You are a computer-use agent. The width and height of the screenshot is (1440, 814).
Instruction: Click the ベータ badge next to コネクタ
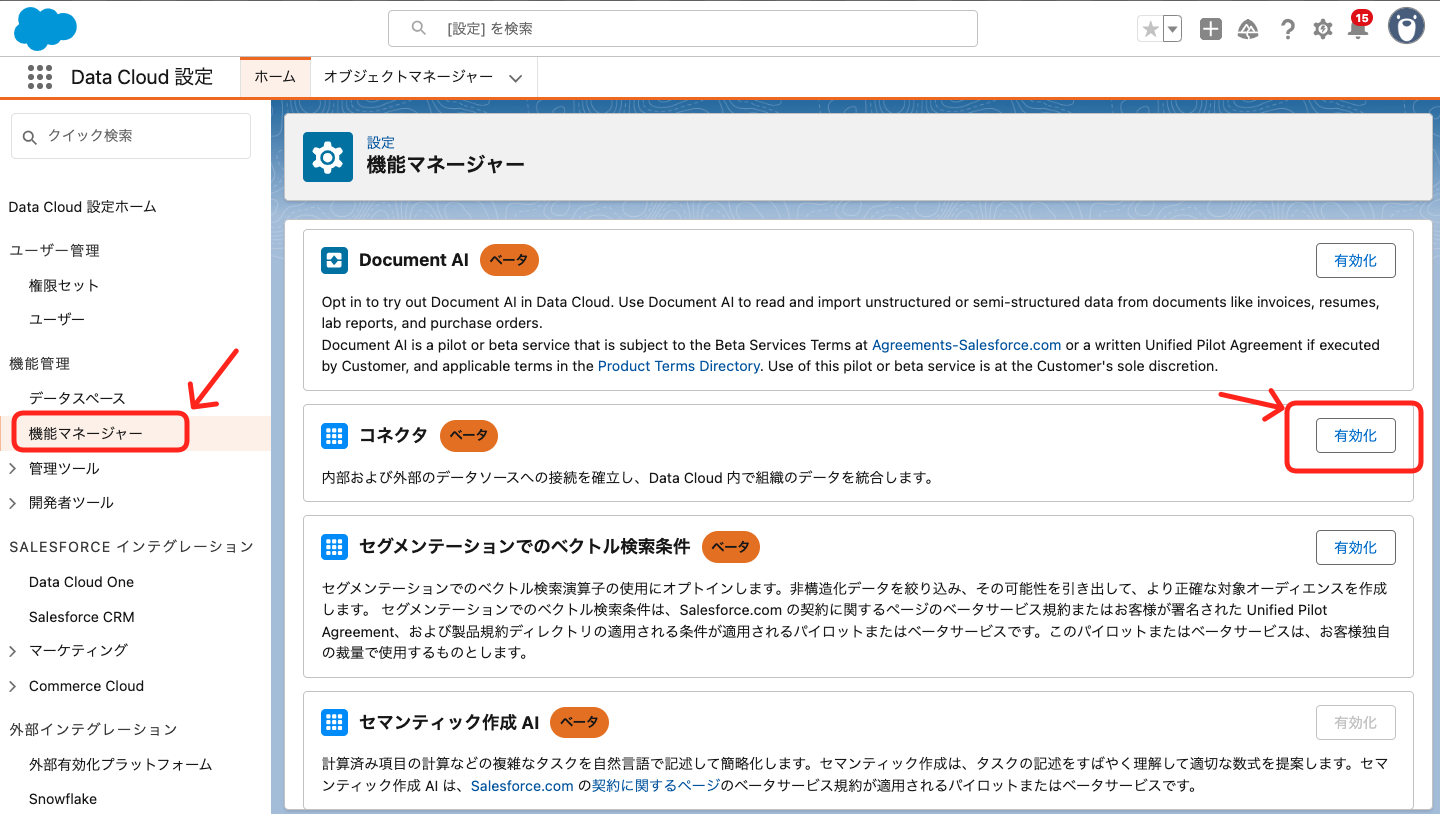468,435
